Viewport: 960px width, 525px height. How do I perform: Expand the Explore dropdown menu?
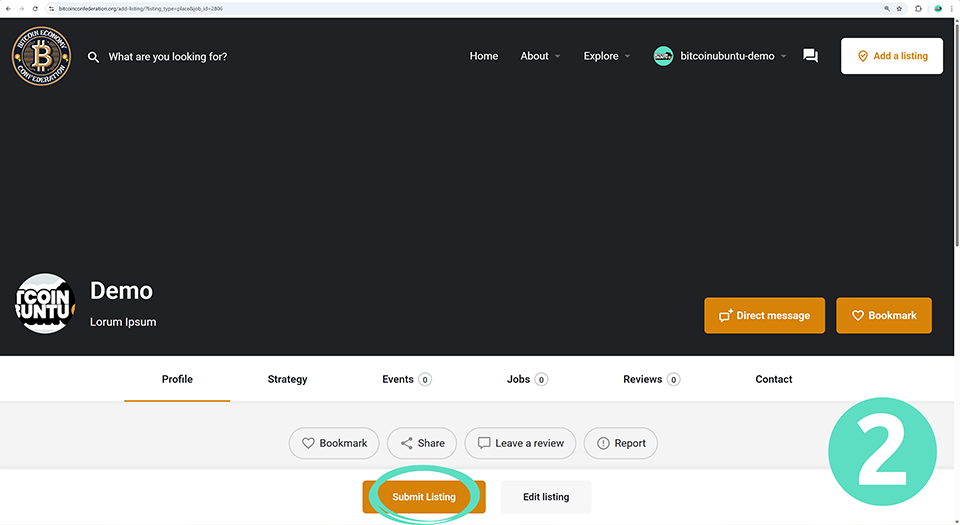tap(606, 56)
